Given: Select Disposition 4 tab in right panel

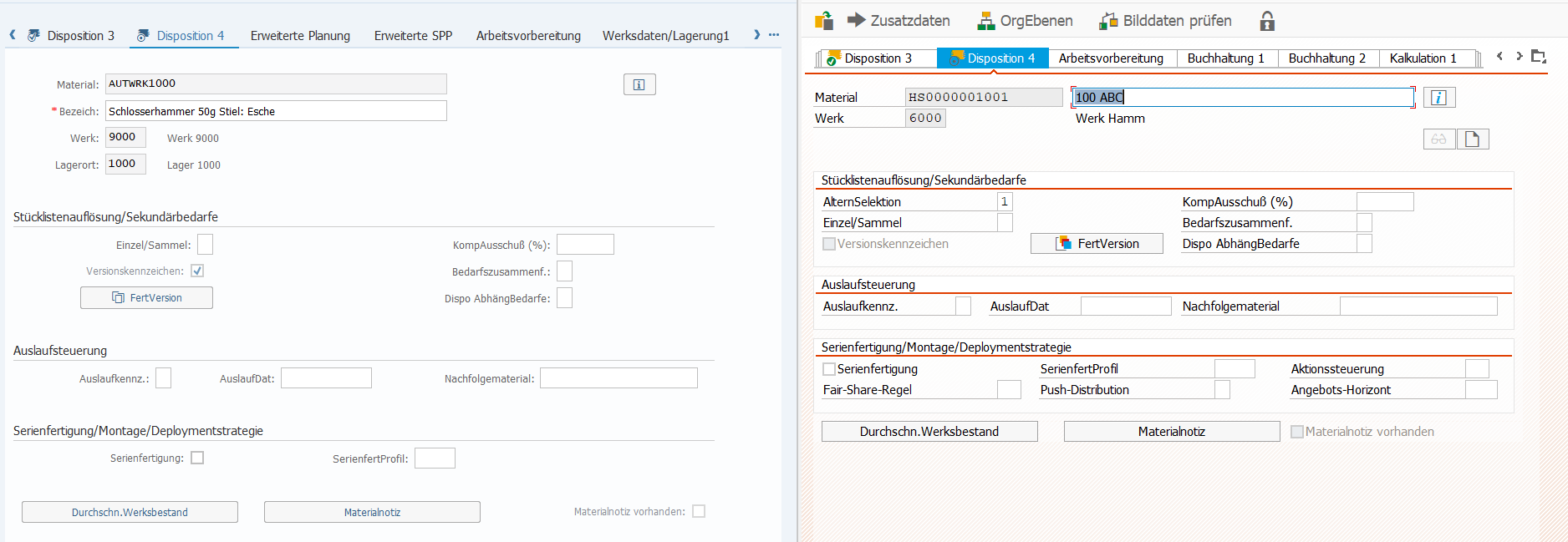Looking at the screenshot, I should 993,58.
